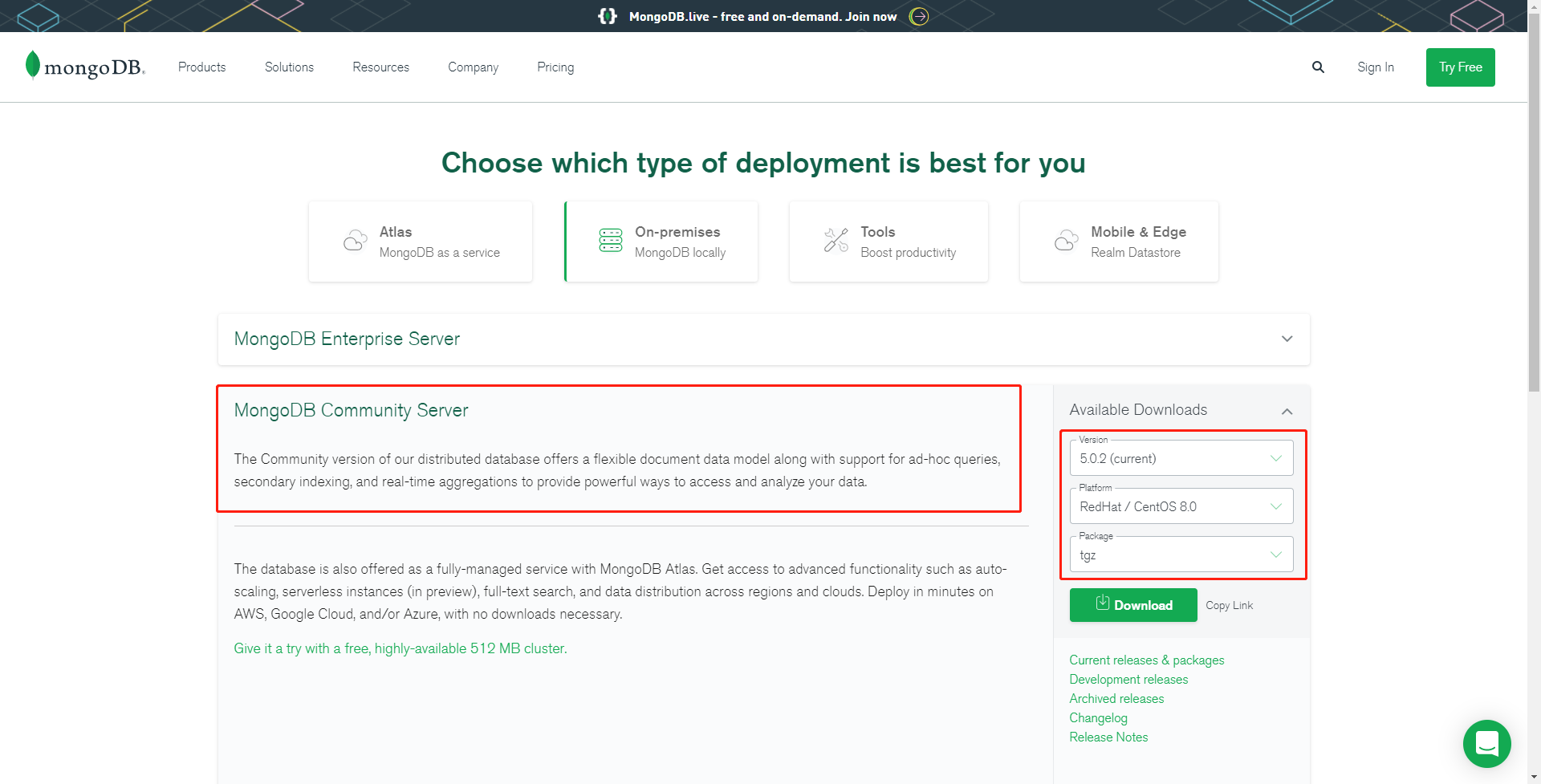Click the Atlas cloud icon
1541x784 pixels.
355,241
